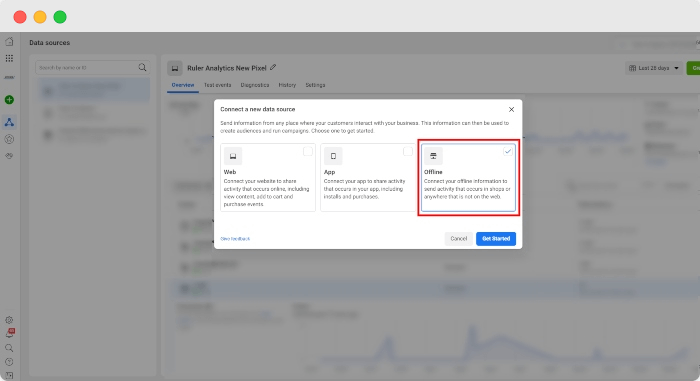
Task: Close the Connect a new data source dialog
Action: [x=512, y=109]
